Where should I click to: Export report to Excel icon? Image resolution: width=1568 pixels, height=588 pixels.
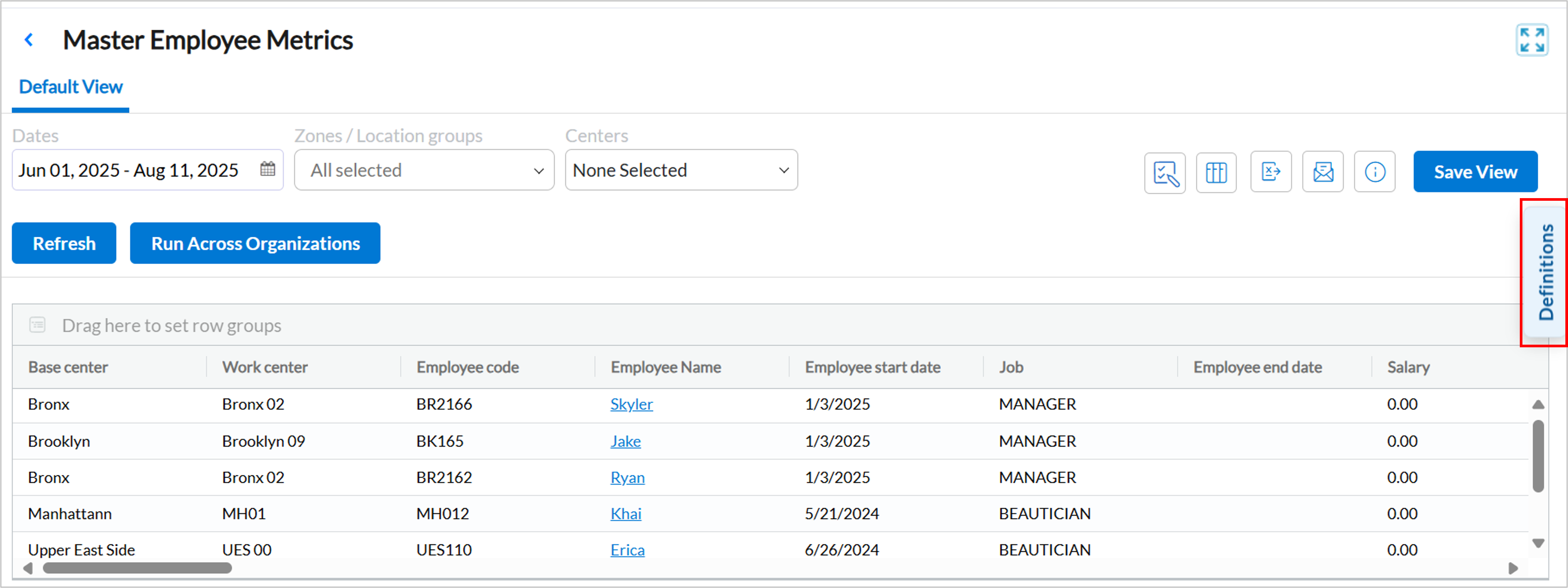click(x=1271, y=172)
